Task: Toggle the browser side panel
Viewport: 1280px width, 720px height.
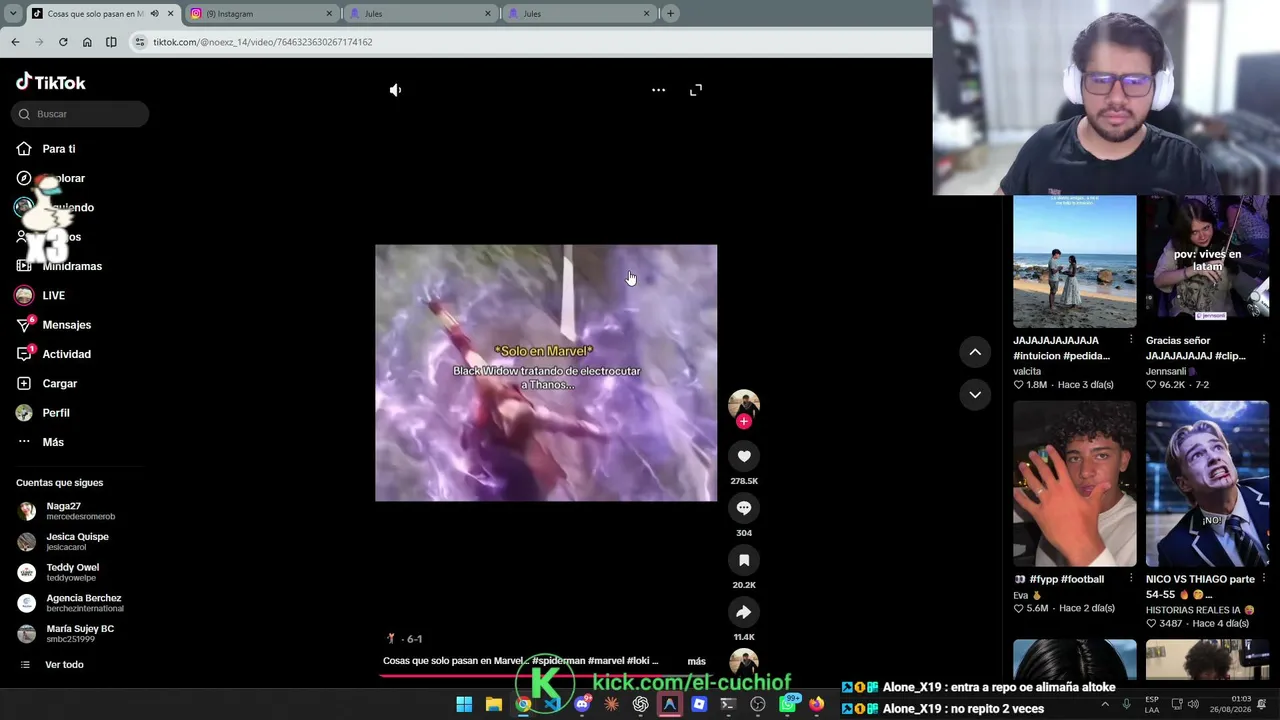Action: click(x=111, y=42)
